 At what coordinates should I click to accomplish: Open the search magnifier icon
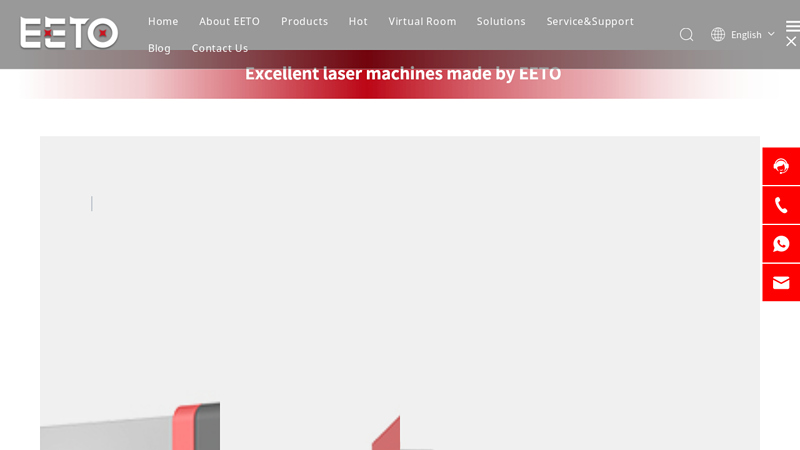[686, 35]
